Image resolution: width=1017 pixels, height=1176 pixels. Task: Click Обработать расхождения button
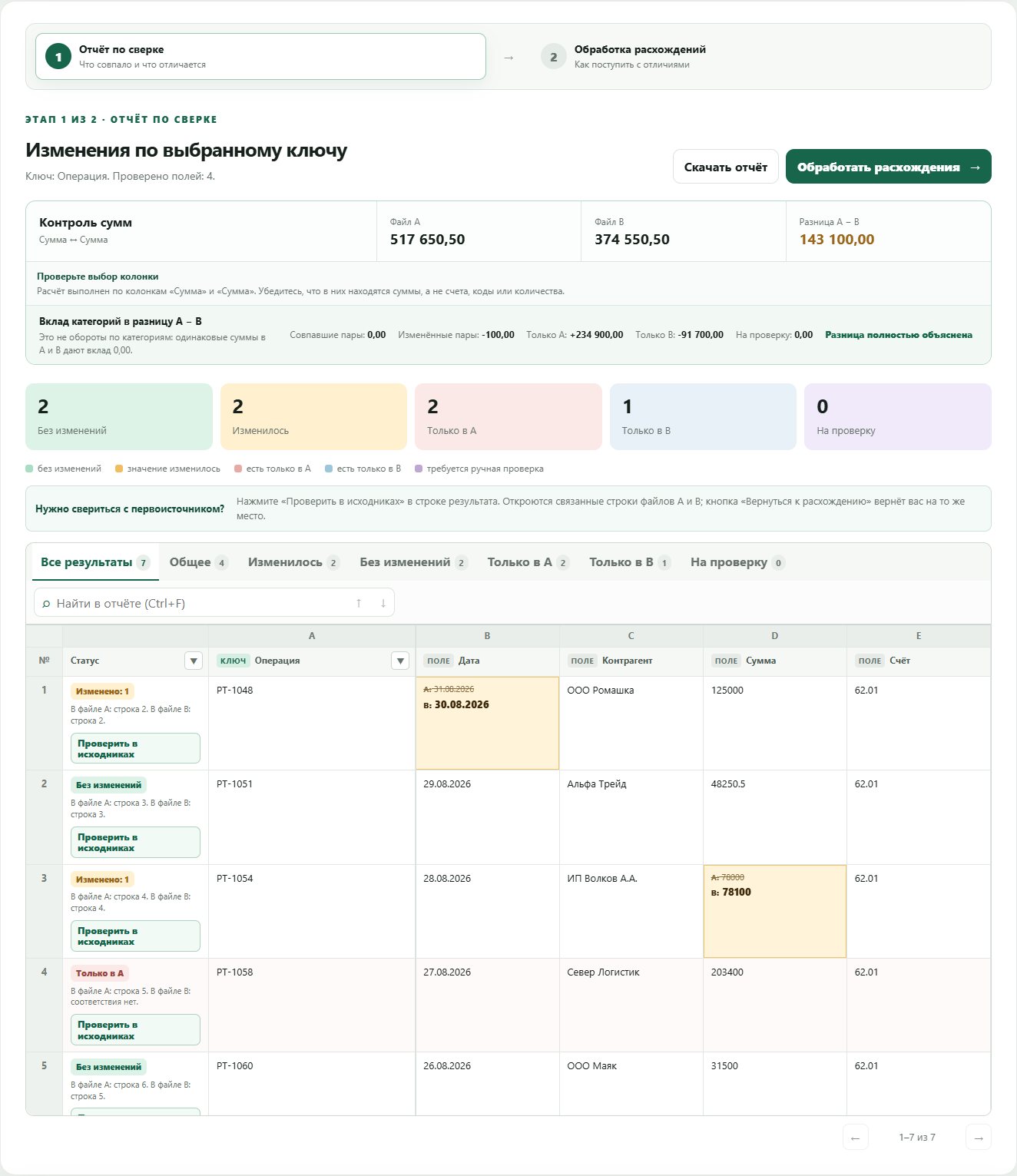(x=889, y=167)
